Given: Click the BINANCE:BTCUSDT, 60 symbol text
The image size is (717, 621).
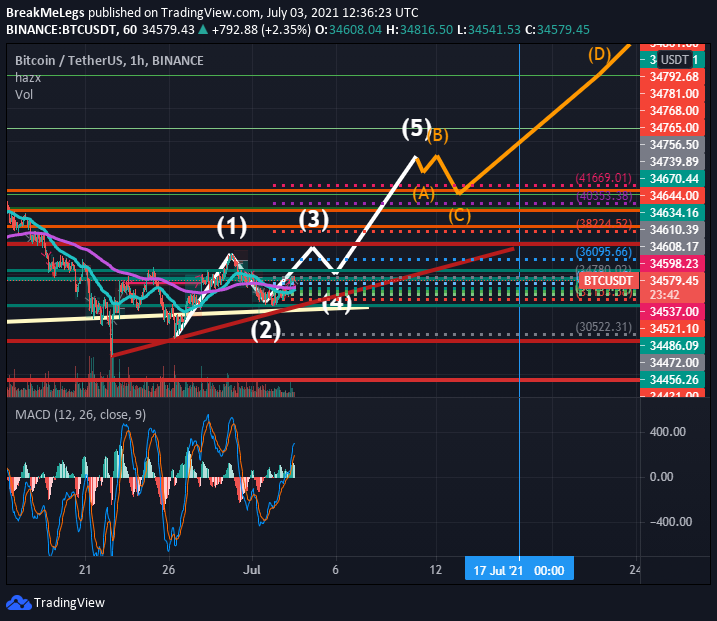Looking at the screenshot, I should [x=71, y=30].
